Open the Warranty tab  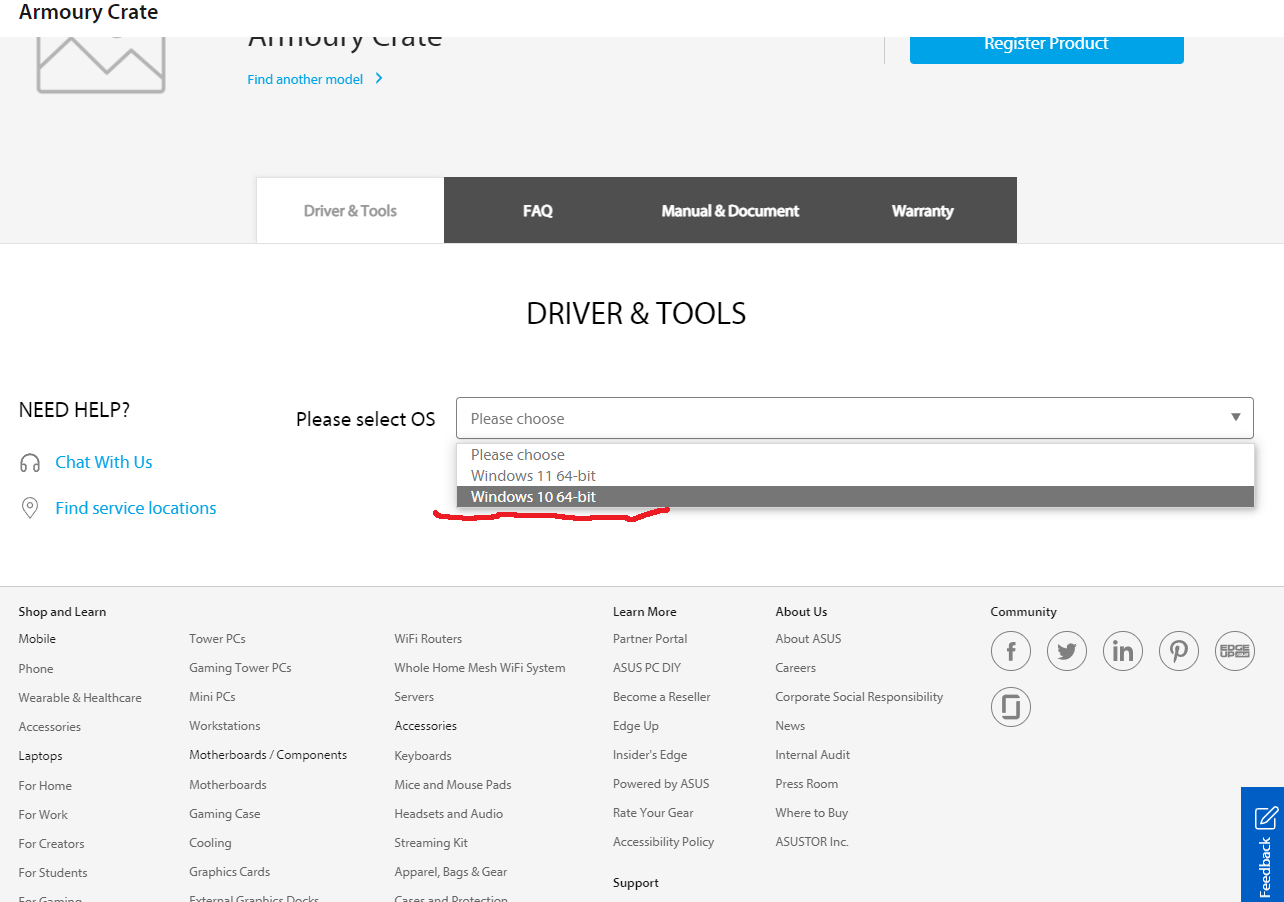pos(922,210)
